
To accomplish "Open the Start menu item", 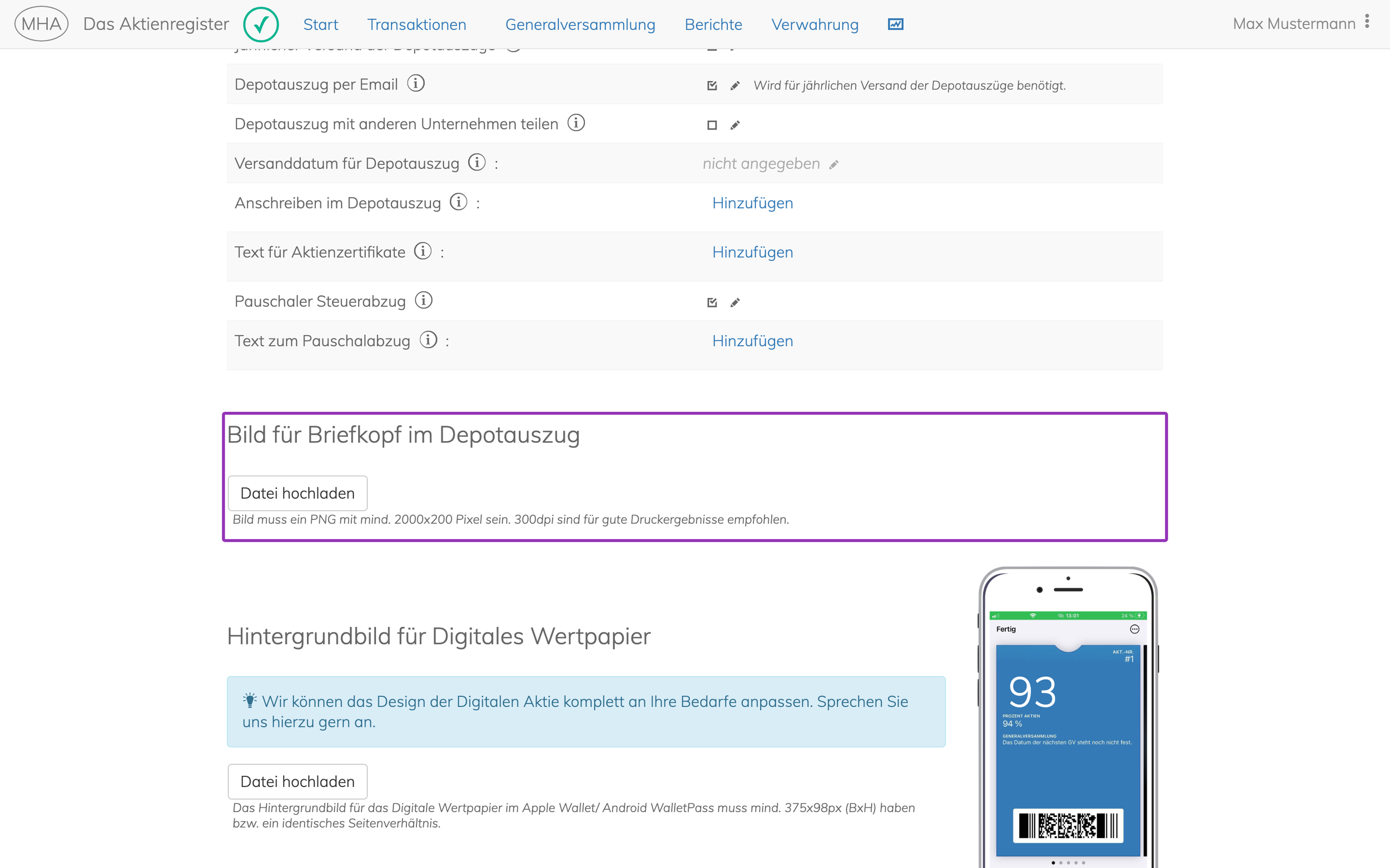I will [x=320, y=24].
